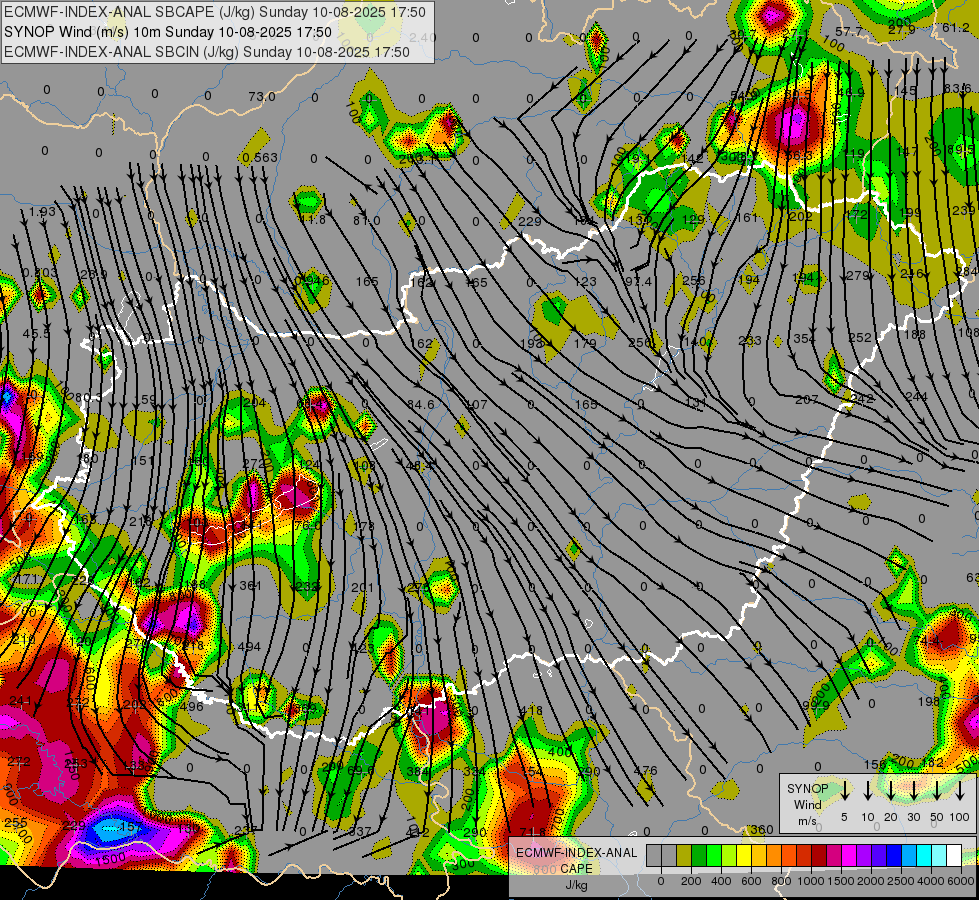The height and width of the screenshot is (900, 979).
Task: Click the '800' tick label on color scale
Action: pos(781,881)
